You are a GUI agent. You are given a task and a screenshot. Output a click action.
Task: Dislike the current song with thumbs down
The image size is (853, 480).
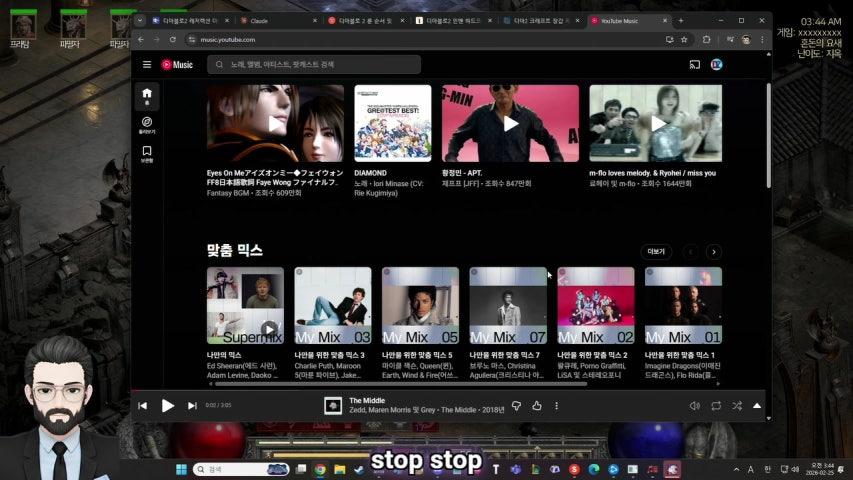[516, 406]
